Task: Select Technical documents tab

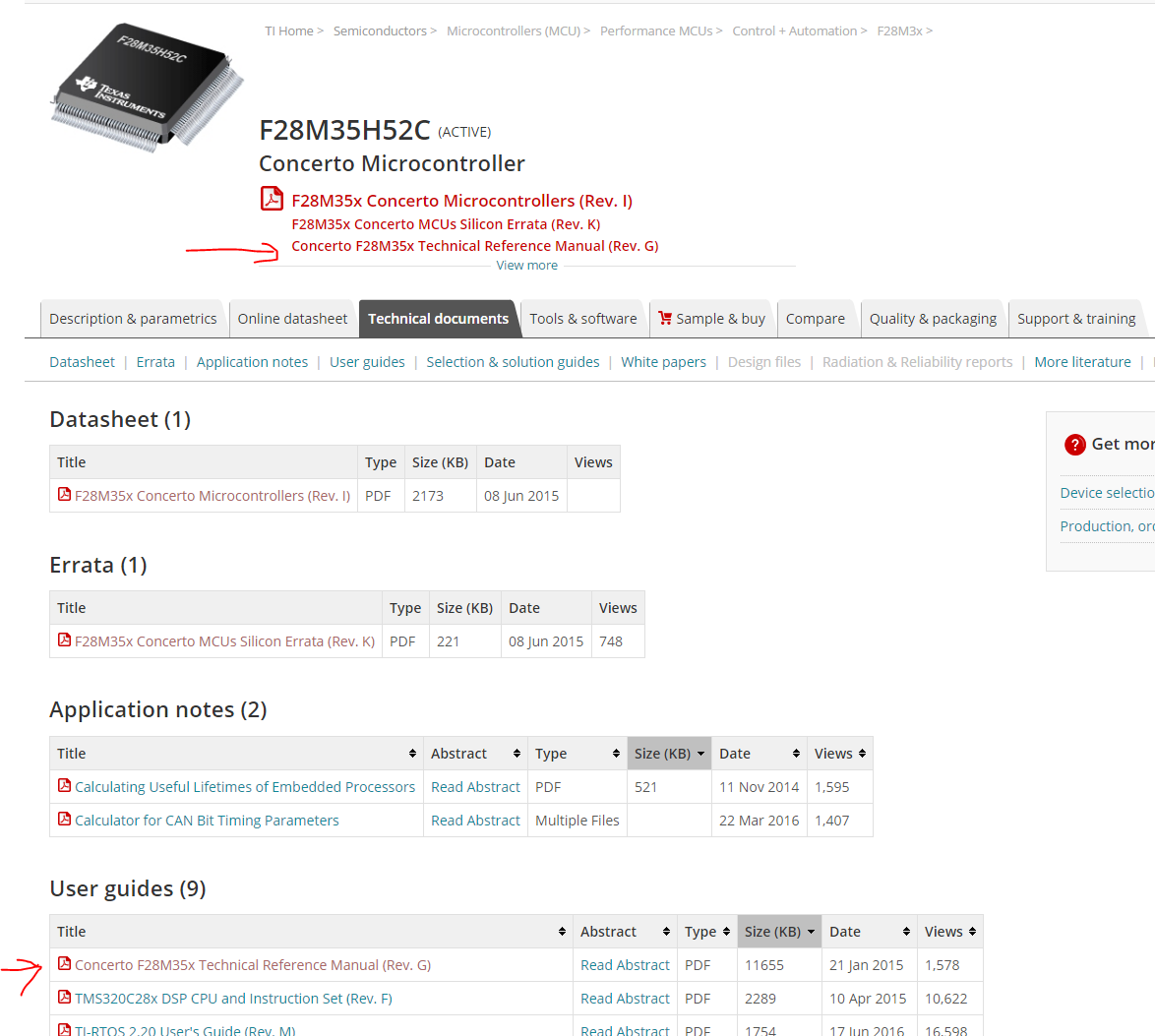Action: (438, 319)
